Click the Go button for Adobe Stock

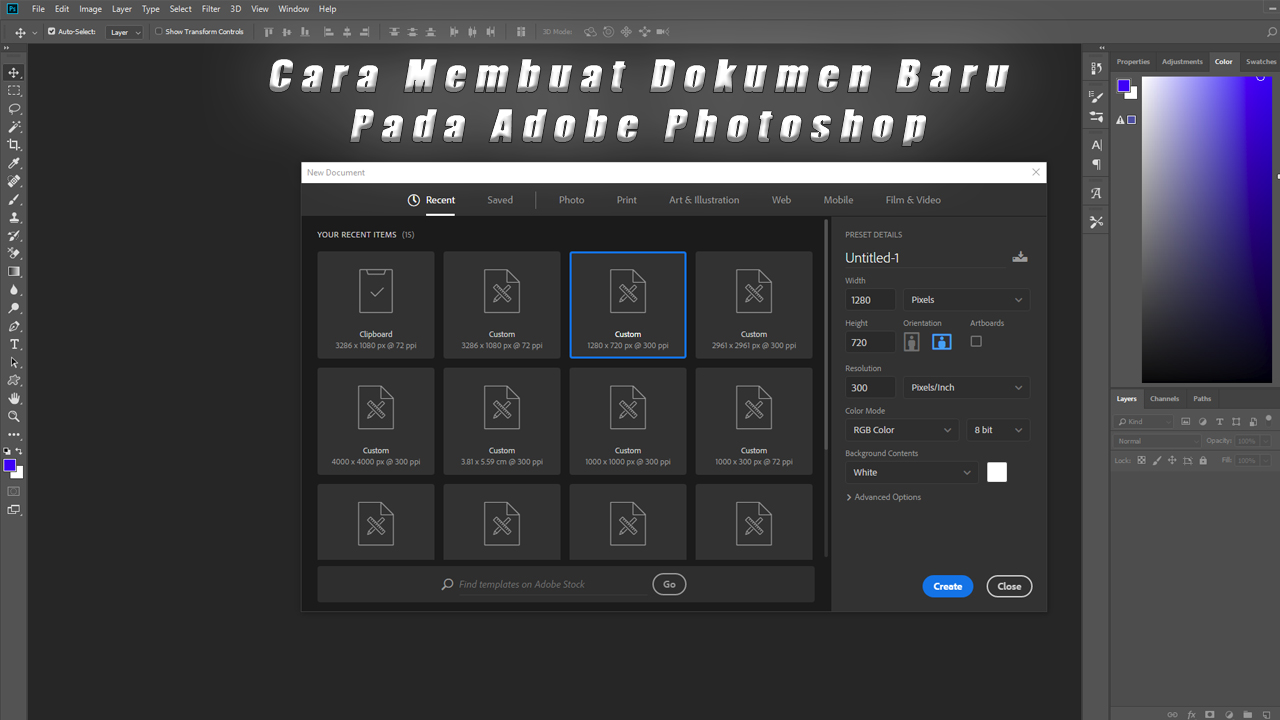(x=669, y=585)
